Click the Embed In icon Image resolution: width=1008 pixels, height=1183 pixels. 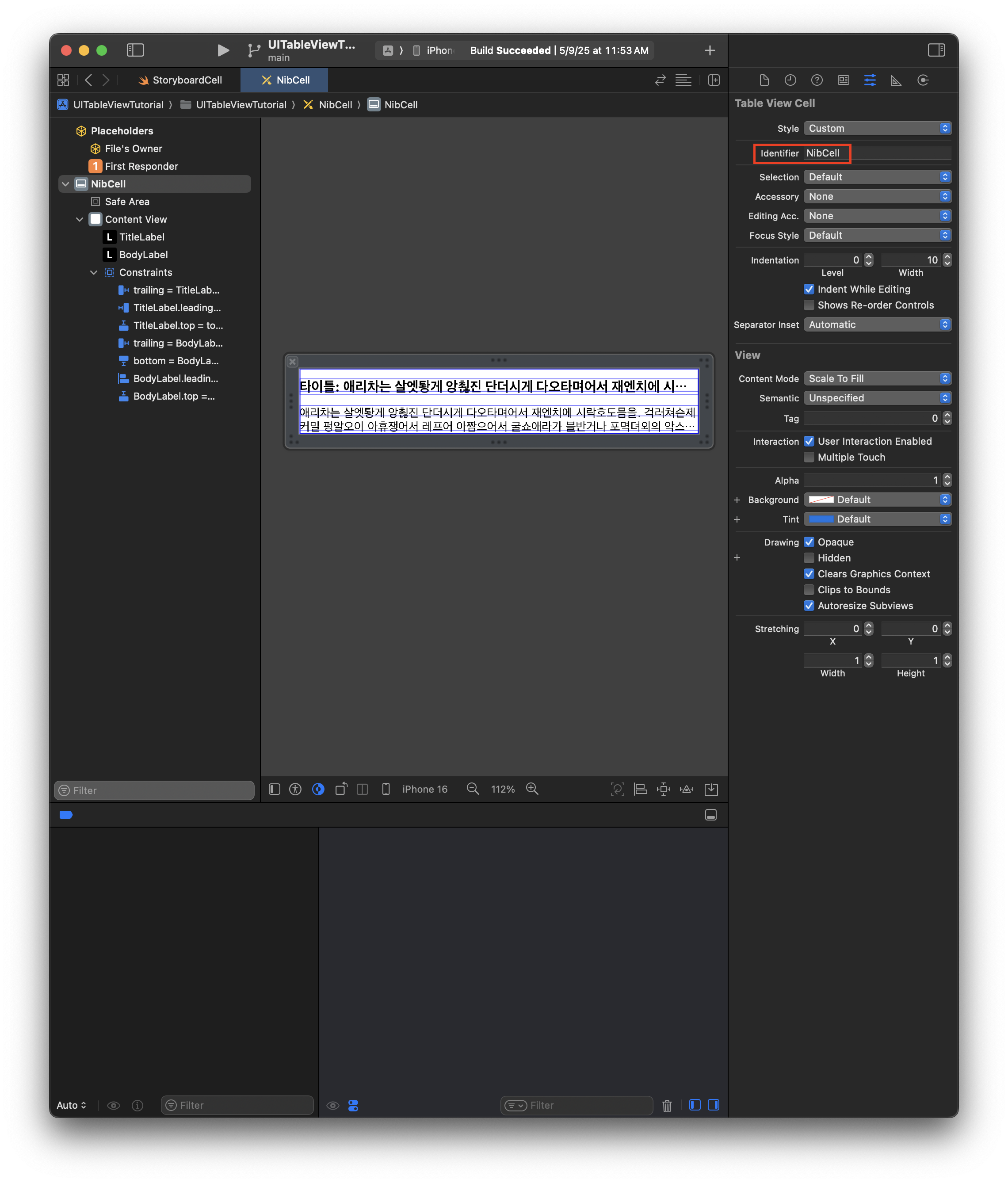(711, 789)
